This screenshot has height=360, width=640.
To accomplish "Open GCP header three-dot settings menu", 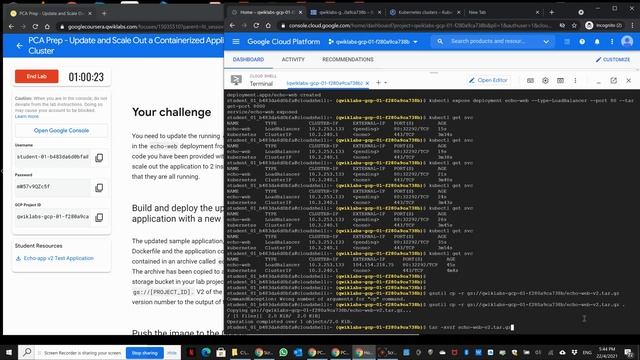I will pos(612,42).
